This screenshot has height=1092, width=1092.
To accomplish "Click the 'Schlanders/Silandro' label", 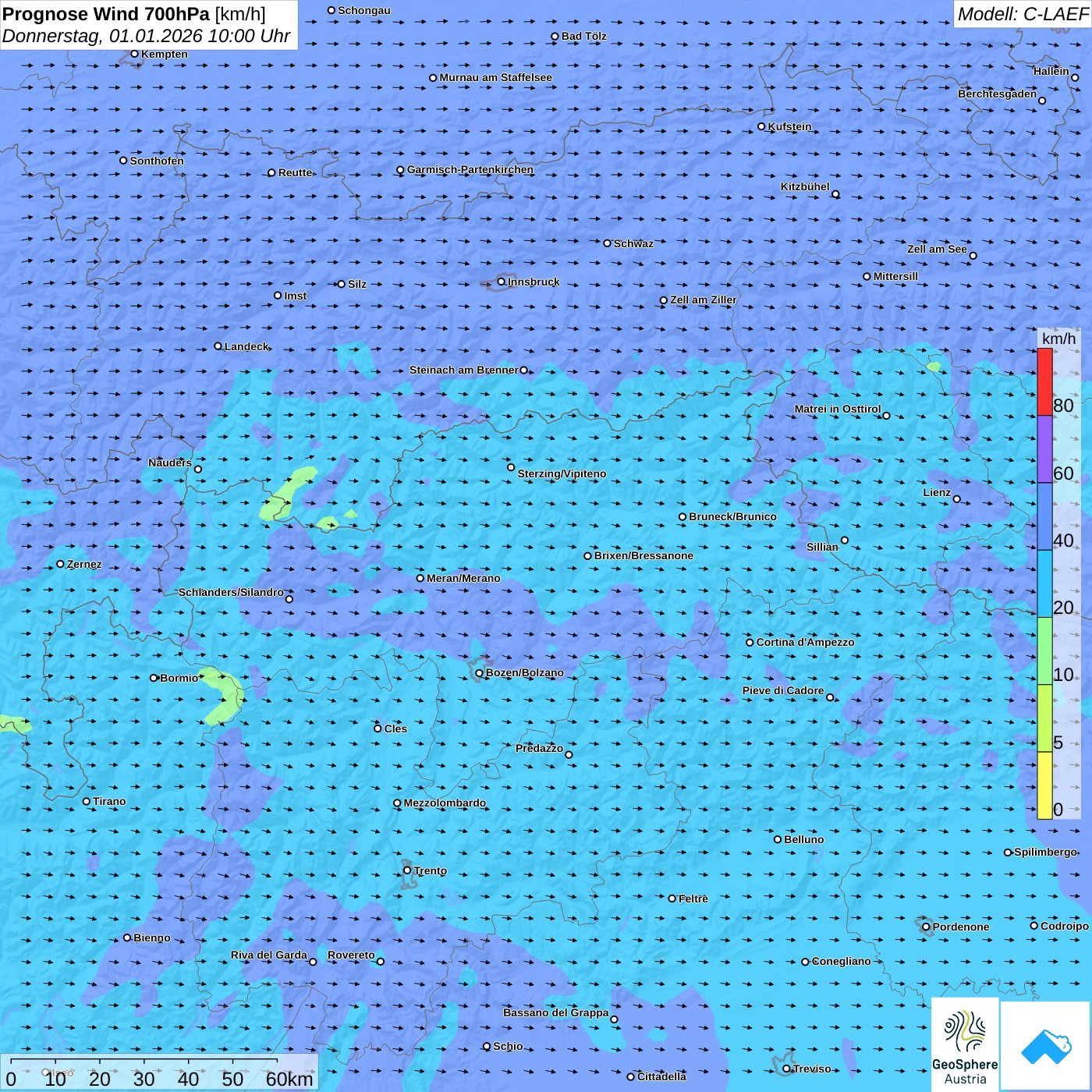I will coord(231,592).
